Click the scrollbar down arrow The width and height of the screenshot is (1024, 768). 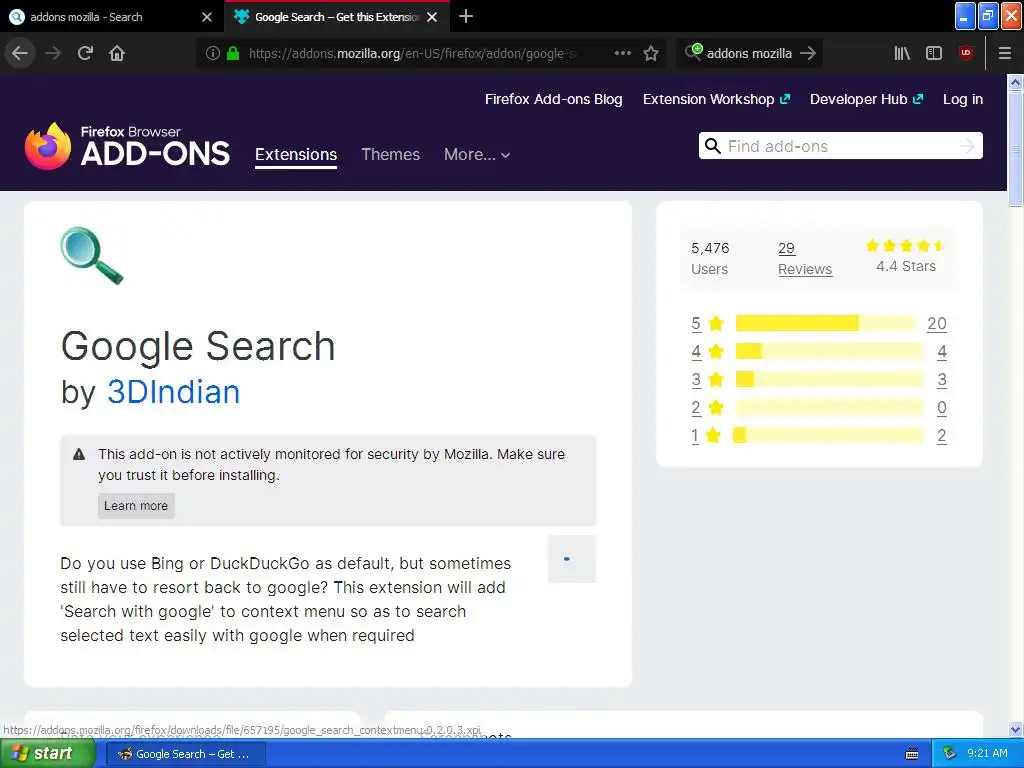pyautogui.click(x=1016, y=729)
